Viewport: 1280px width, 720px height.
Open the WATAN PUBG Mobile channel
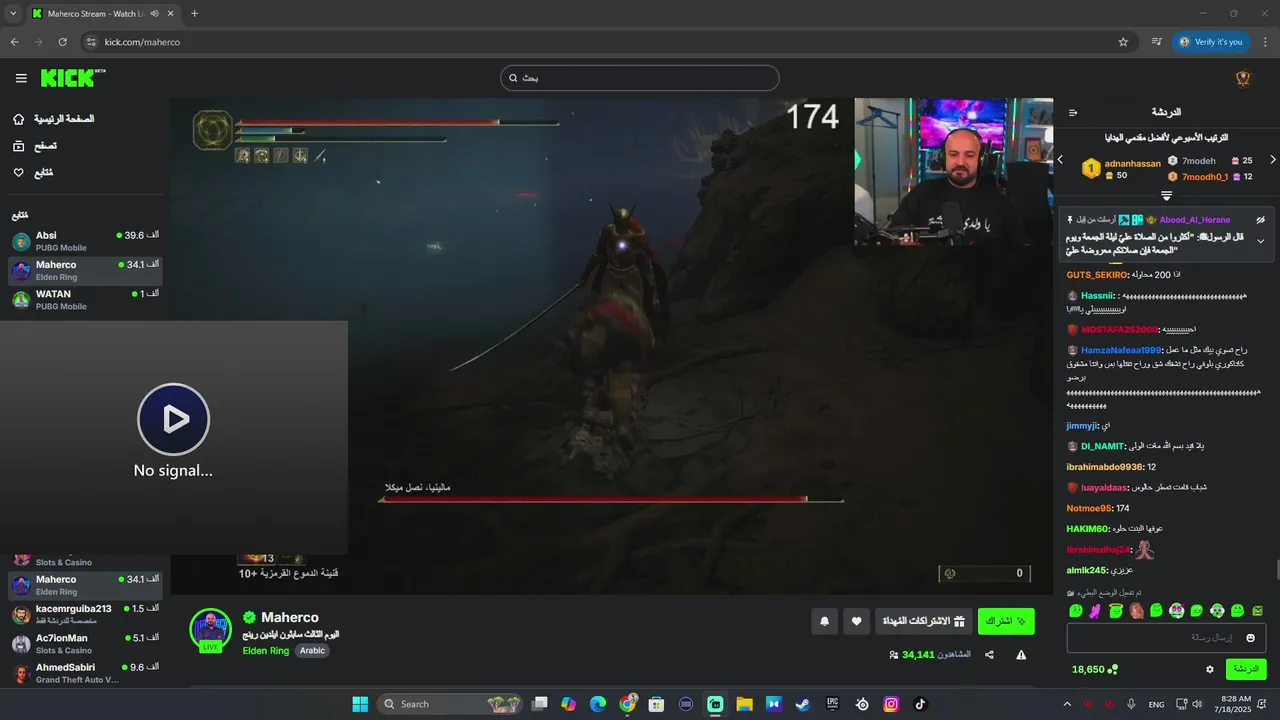click(x=85, y=300)
